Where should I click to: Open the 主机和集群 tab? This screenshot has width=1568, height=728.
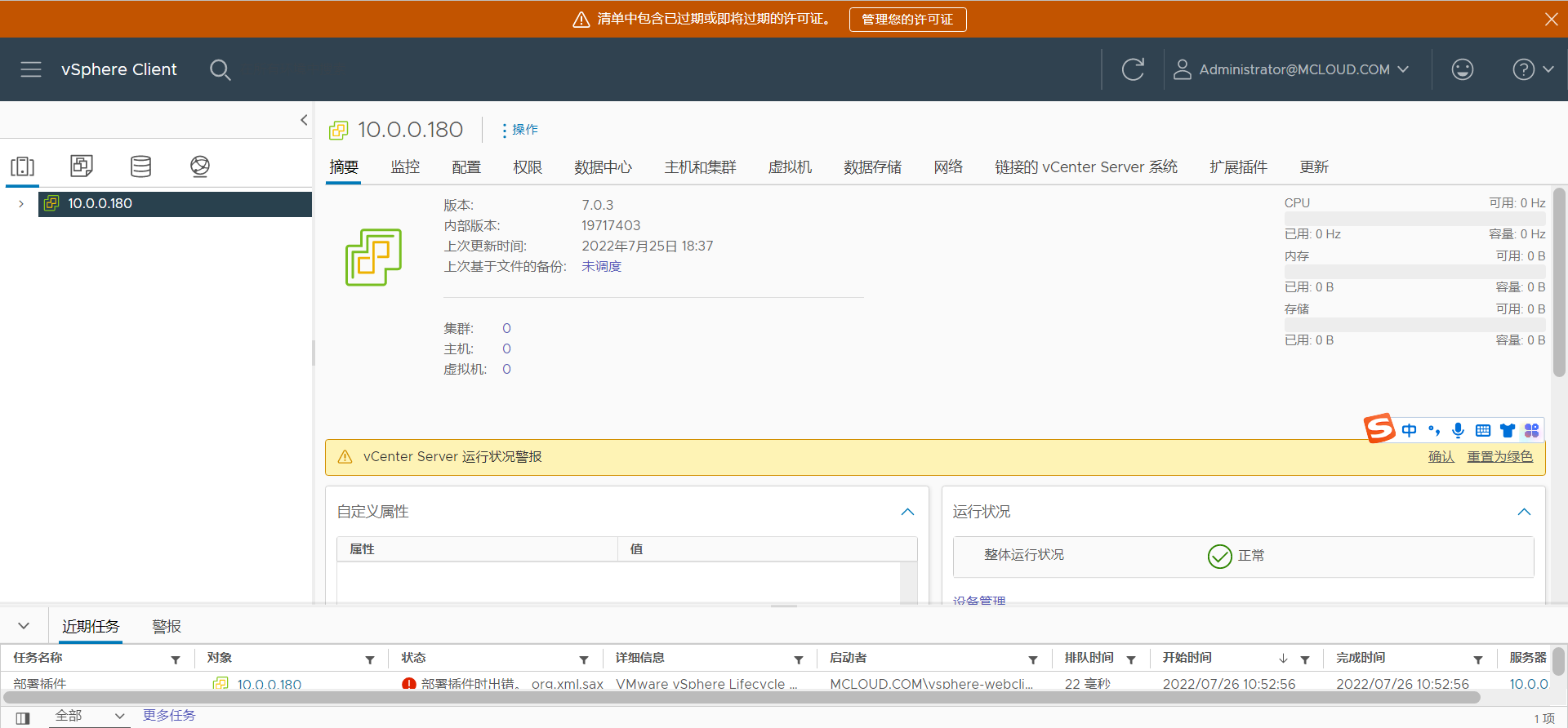(x=700, y=167)
